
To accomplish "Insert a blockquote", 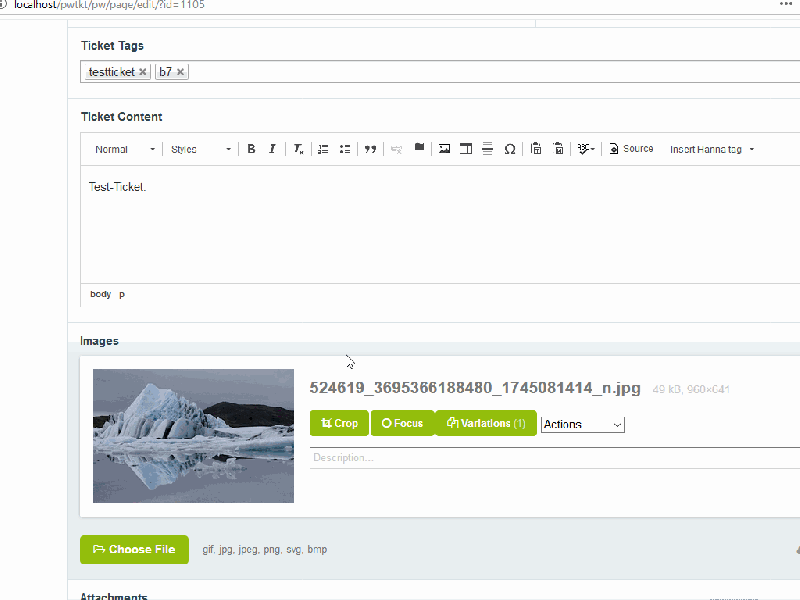I will [369, 148].
